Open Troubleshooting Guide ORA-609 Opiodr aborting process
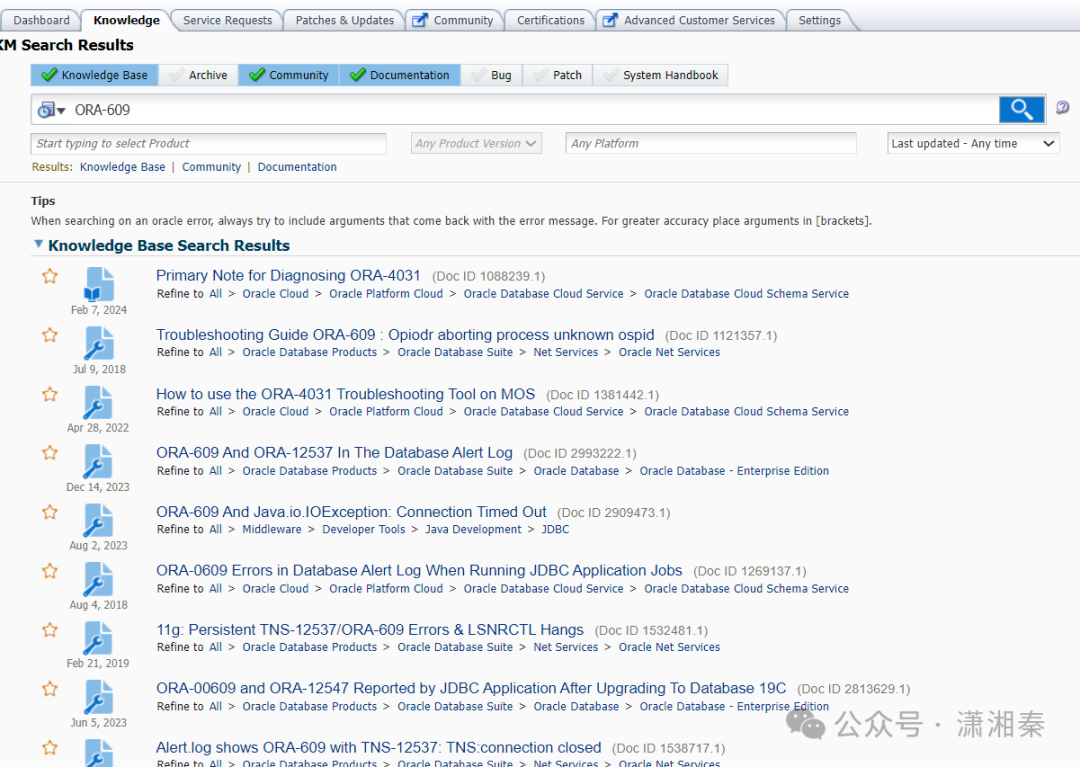1080x767 pixels. (405, 335)
